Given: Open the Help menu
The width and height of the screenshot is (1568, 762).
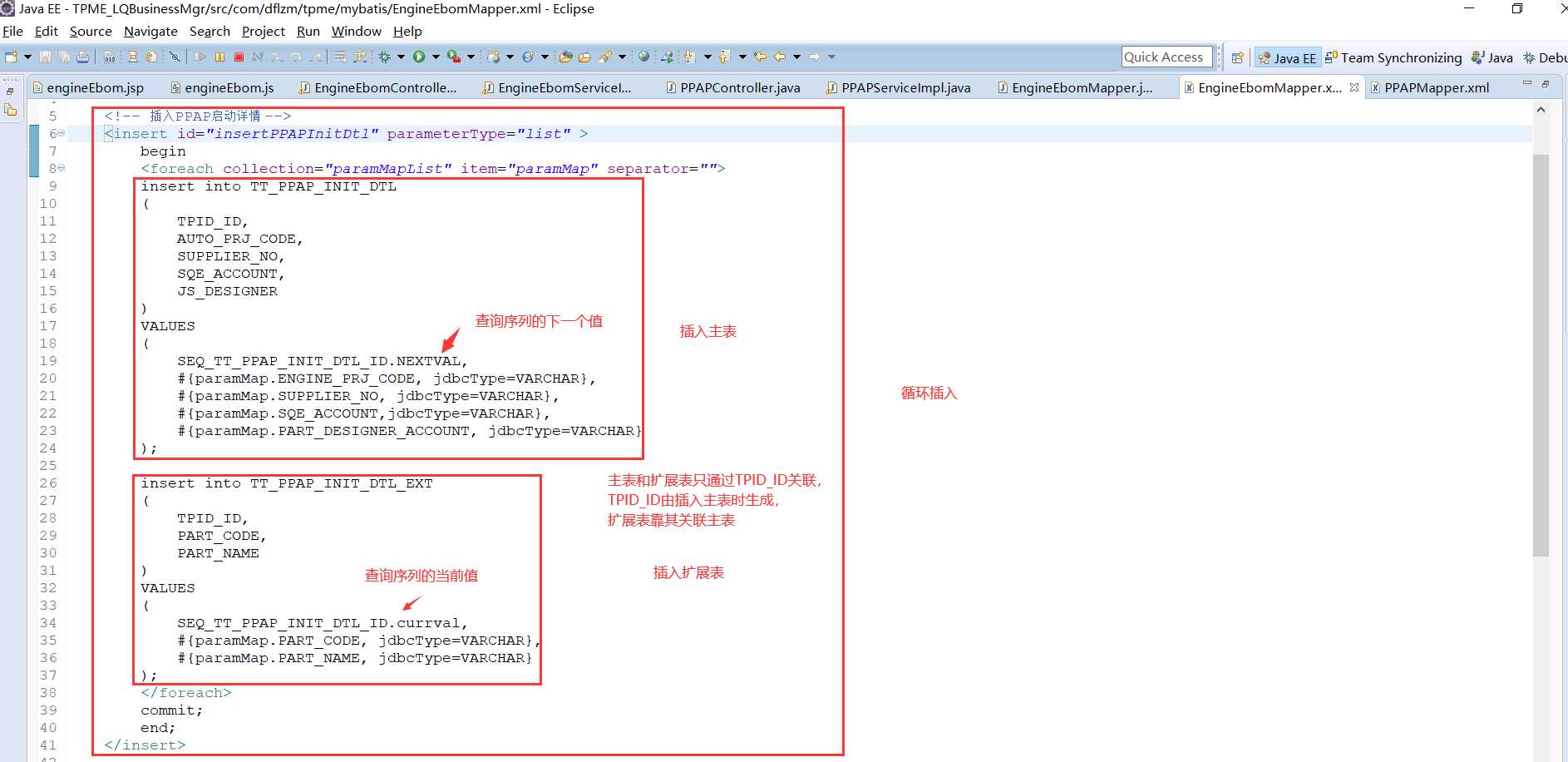Looking at the screenshot, I should tap(407, 31).
